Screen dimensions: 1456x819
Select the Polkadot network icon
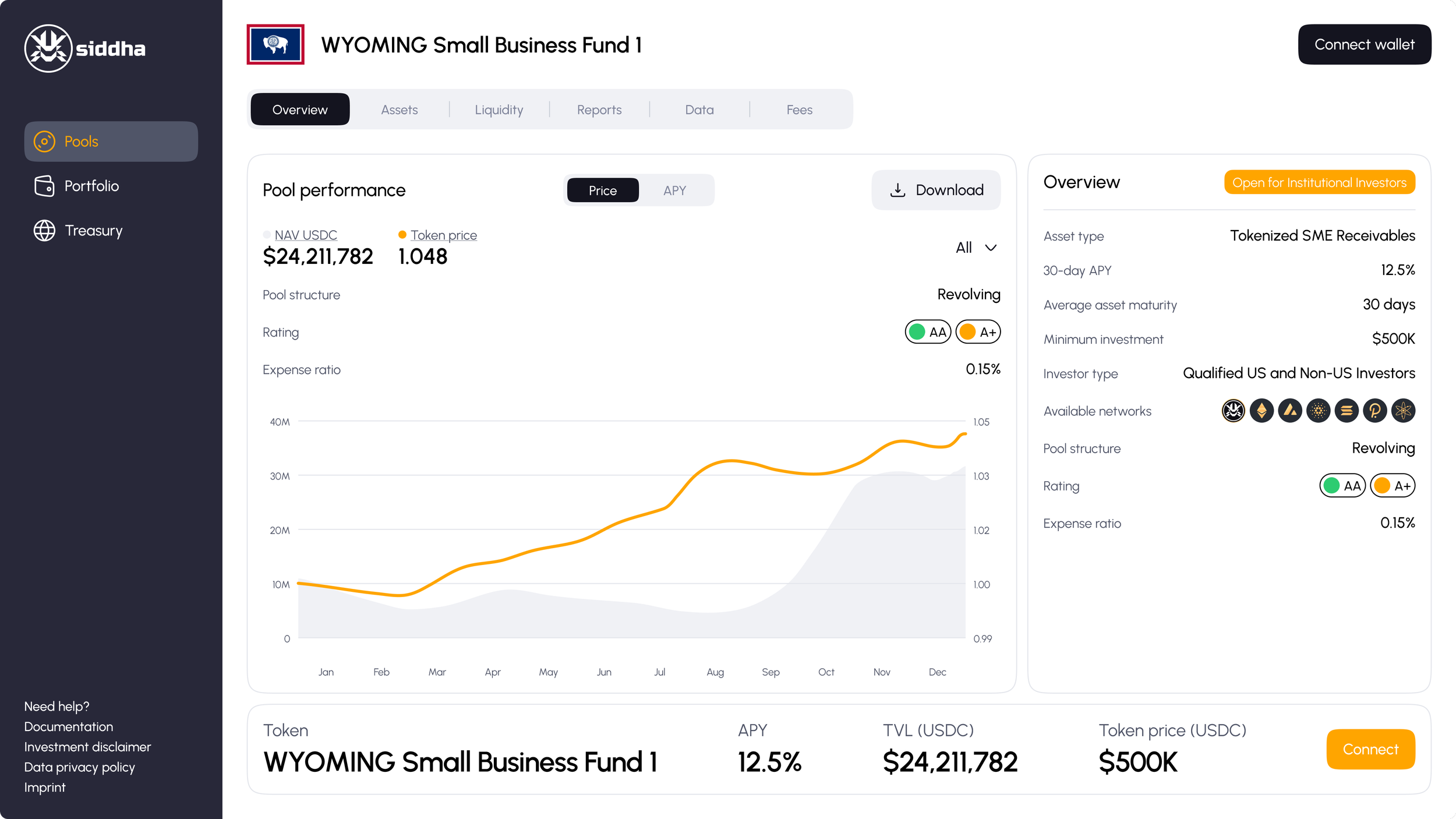(x=1374, y=411)
